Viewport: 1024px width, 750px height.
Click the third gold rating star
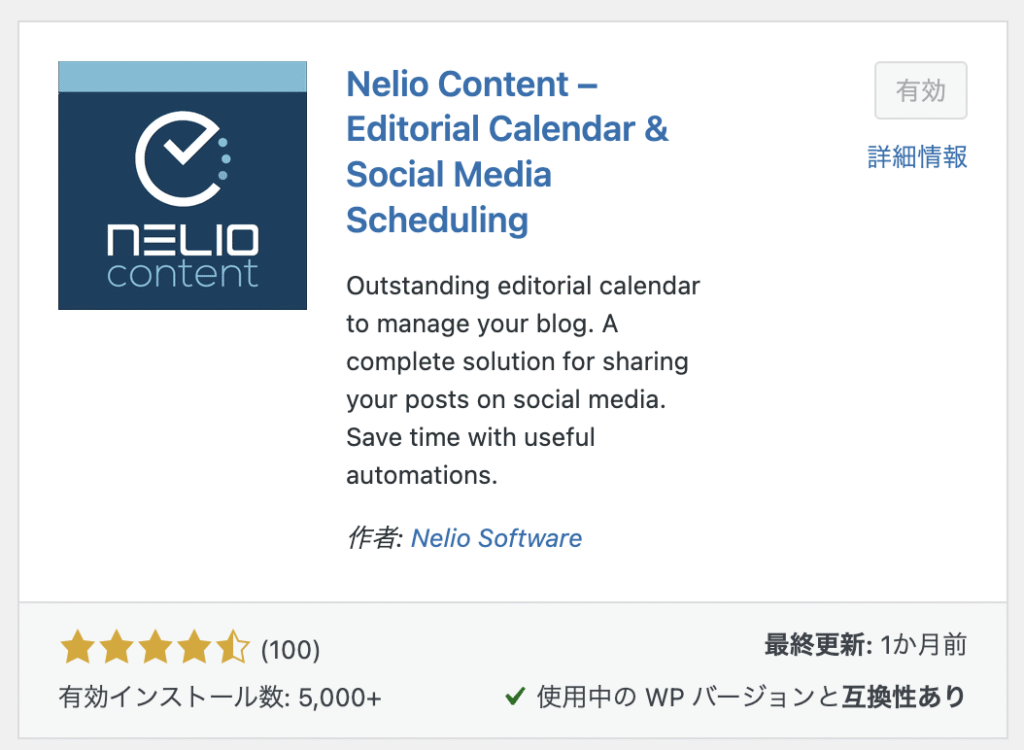click(155, 647)
